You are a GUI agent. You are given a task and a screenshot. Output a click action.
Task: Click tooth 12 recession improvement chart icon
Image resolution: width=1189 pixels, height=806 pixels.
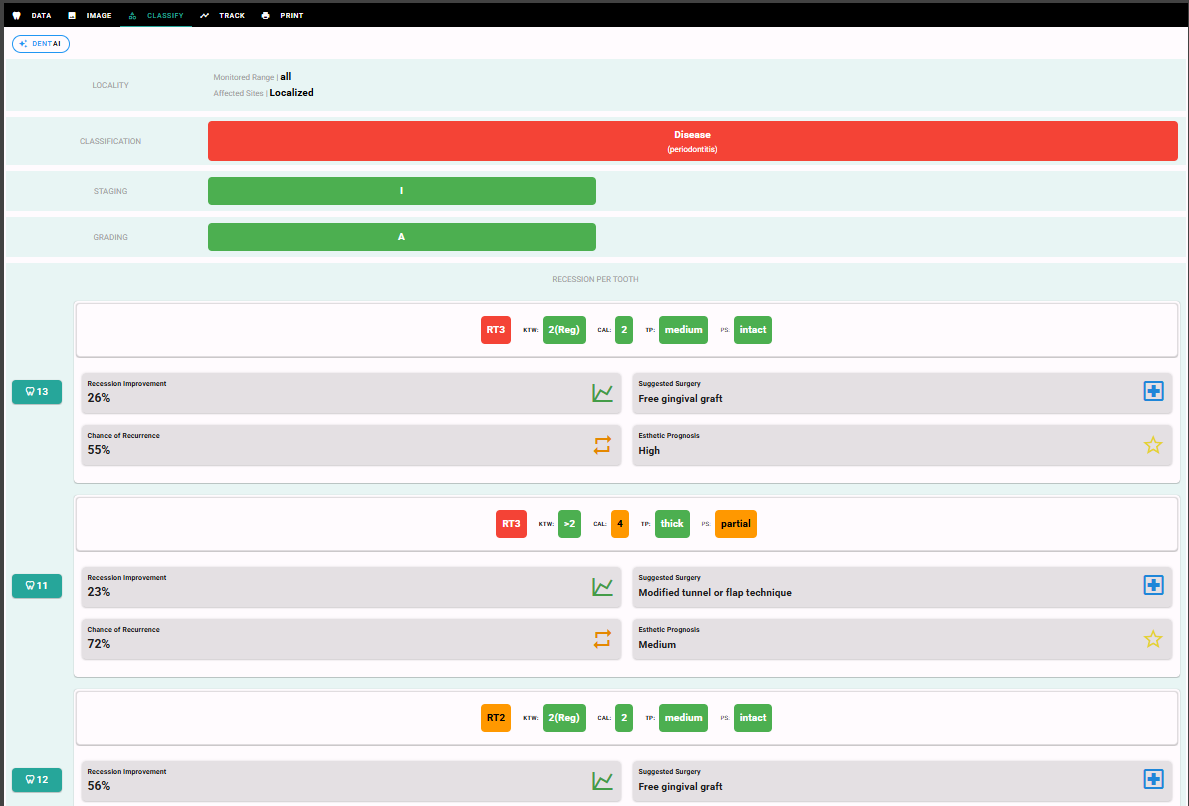(602, 781)
